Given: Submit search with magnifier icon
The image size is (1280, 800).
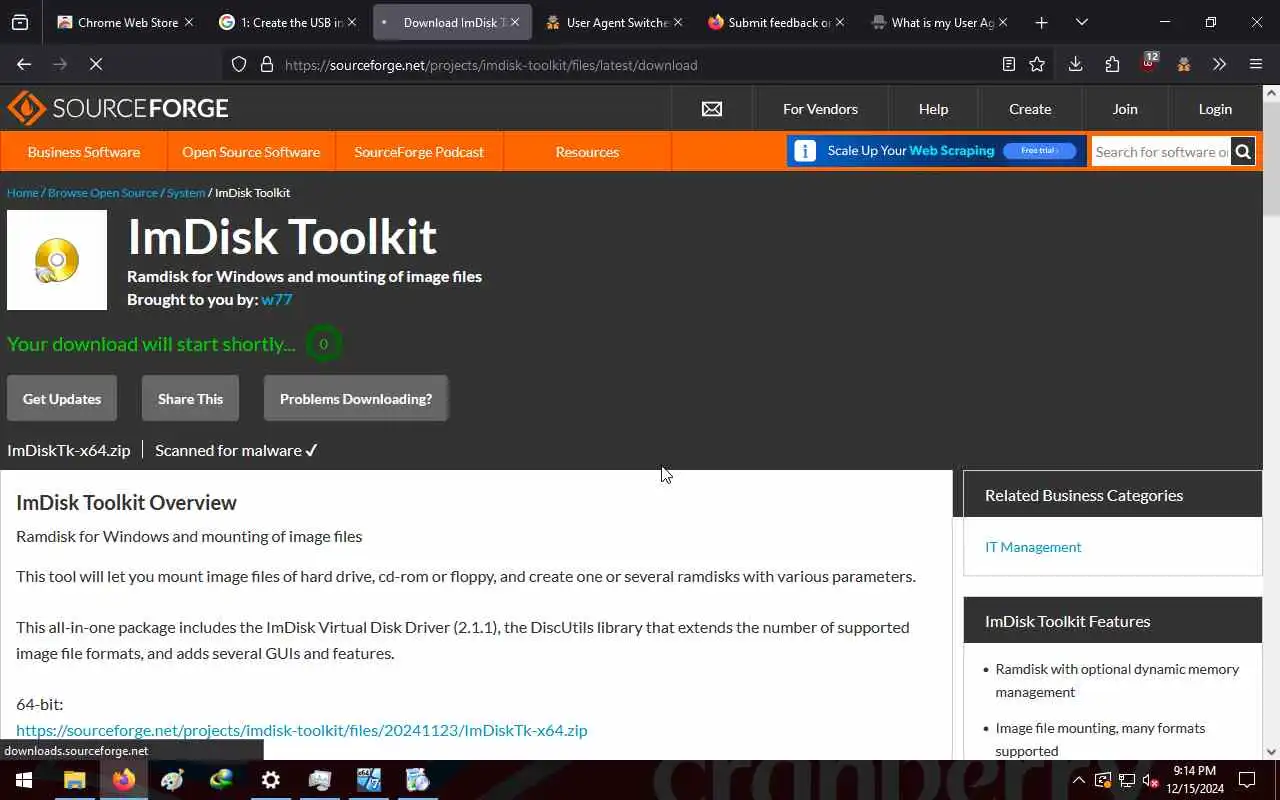Looking at the screenshot, I should [1243, 152].
